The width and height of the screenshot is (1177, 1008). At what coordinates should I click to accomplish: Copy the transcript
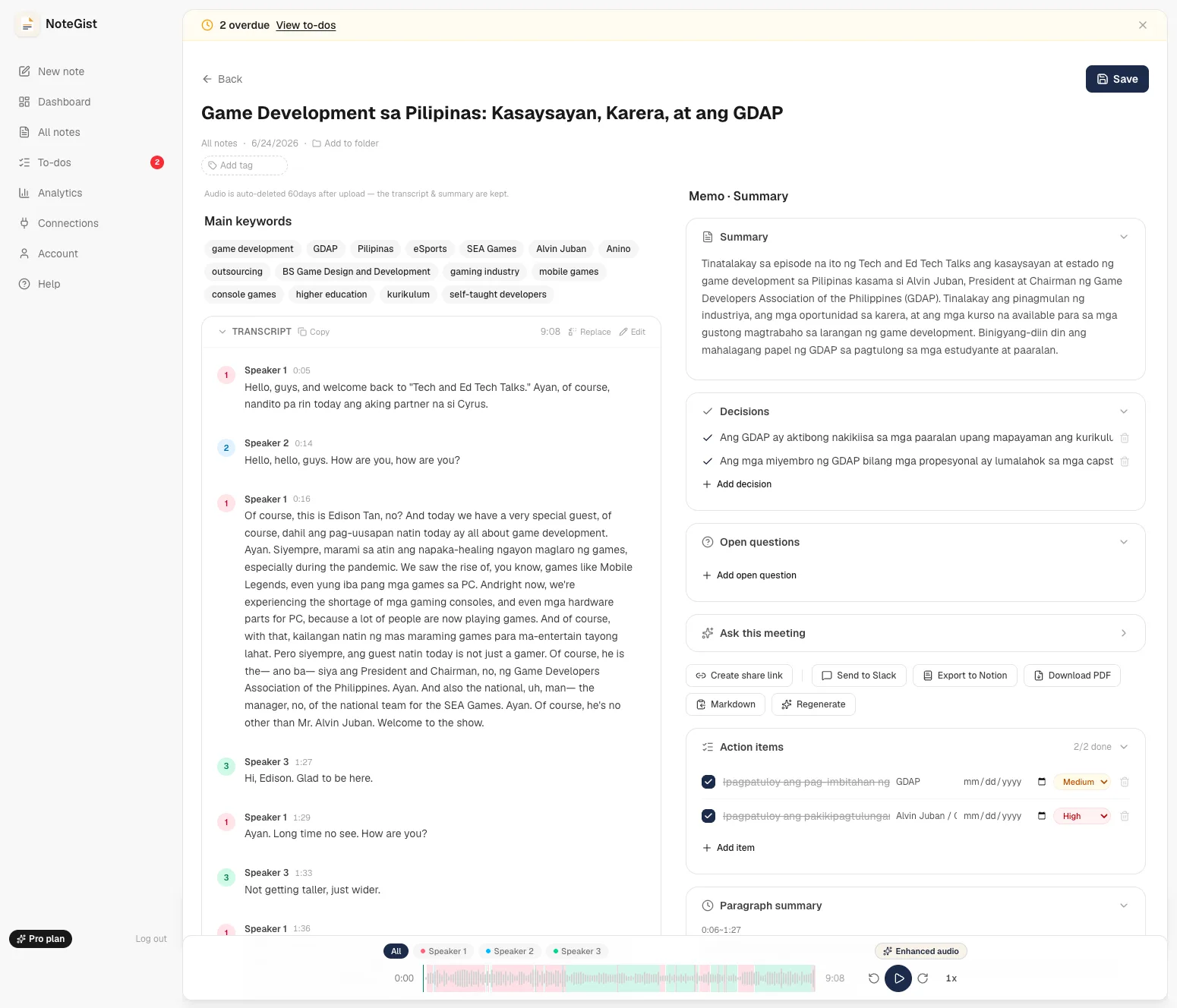(314, 332)
